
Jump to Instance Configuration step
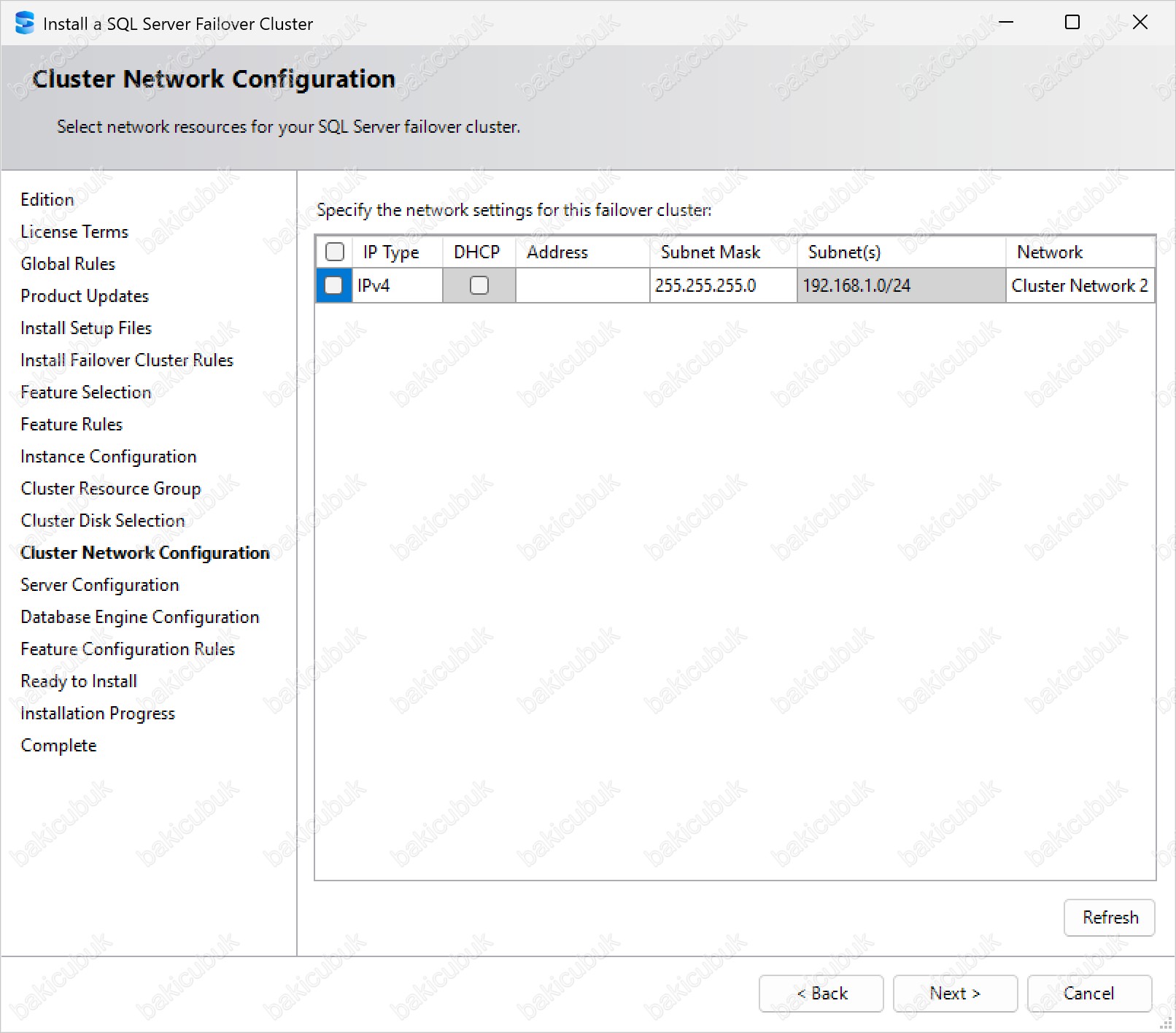coord(109,456)
